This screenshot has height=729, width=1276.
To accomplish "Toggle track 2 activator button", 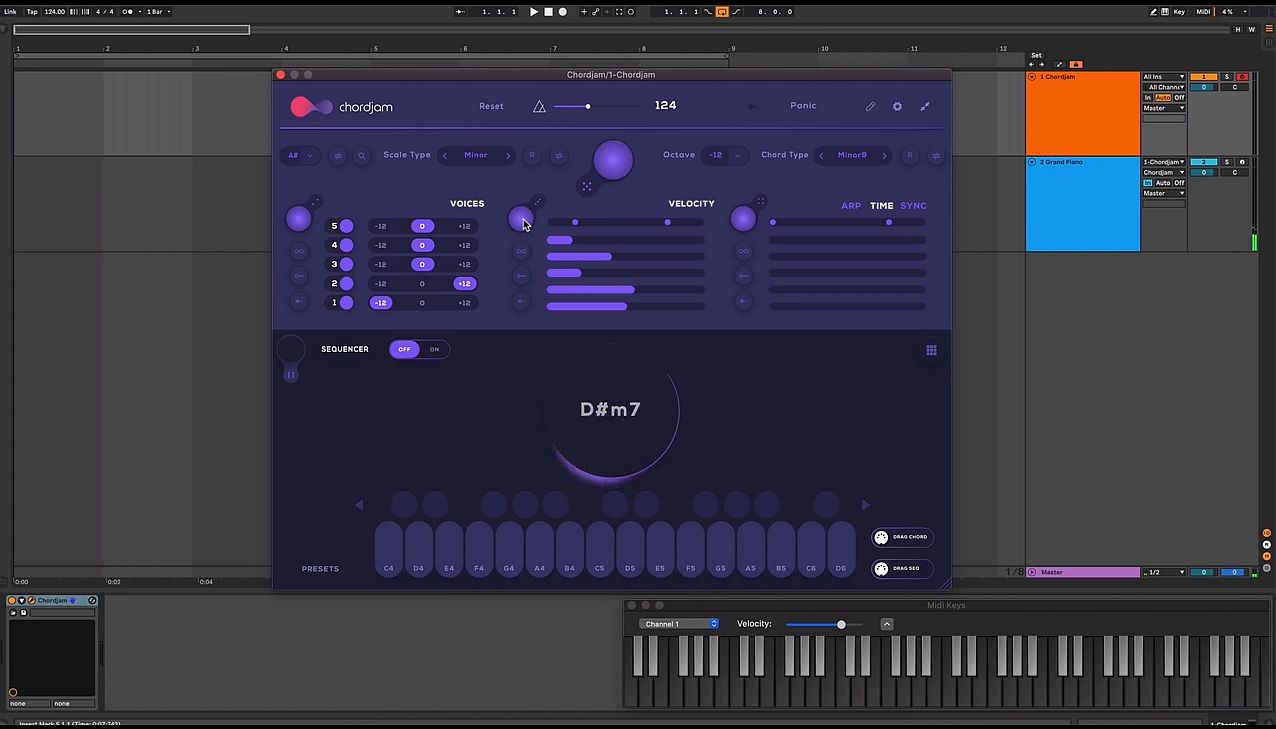I will pos(1203,162).
